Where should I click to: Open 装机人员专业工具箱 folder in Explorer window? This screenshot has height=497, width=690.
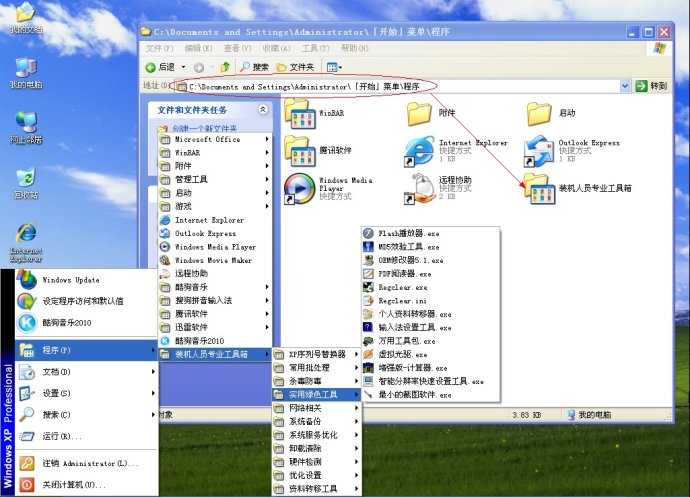(x=540, y=188)
